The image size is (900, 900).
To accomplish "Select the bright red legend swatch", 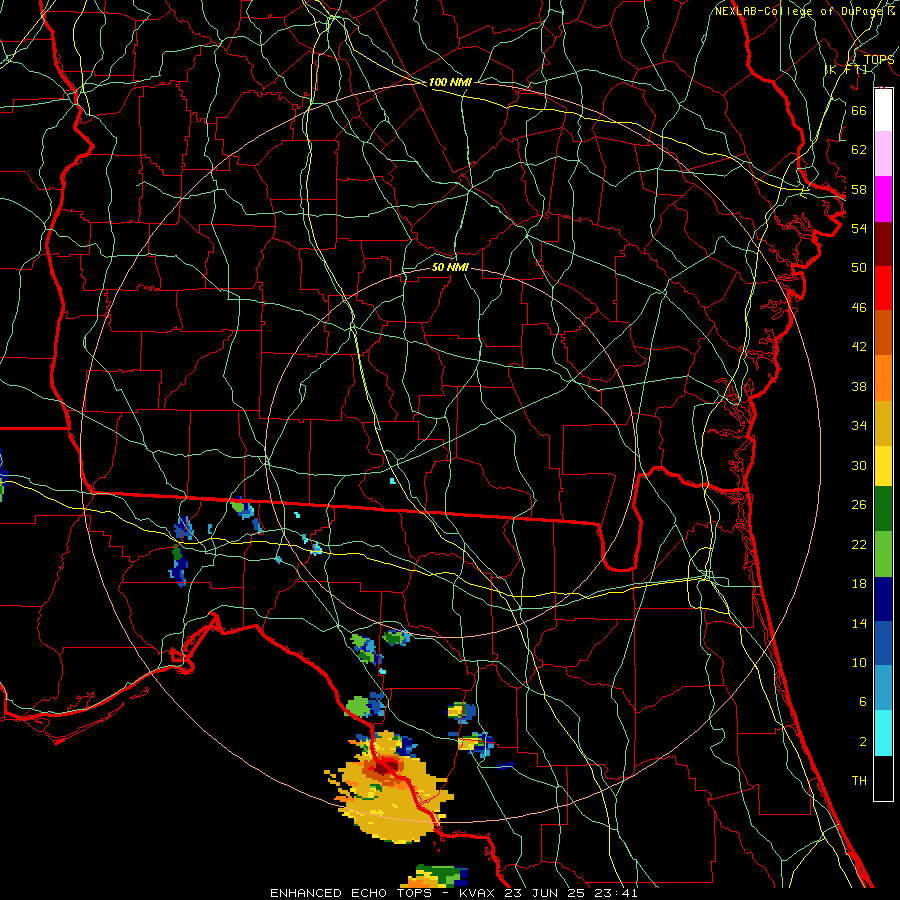I will coord(883,288).
